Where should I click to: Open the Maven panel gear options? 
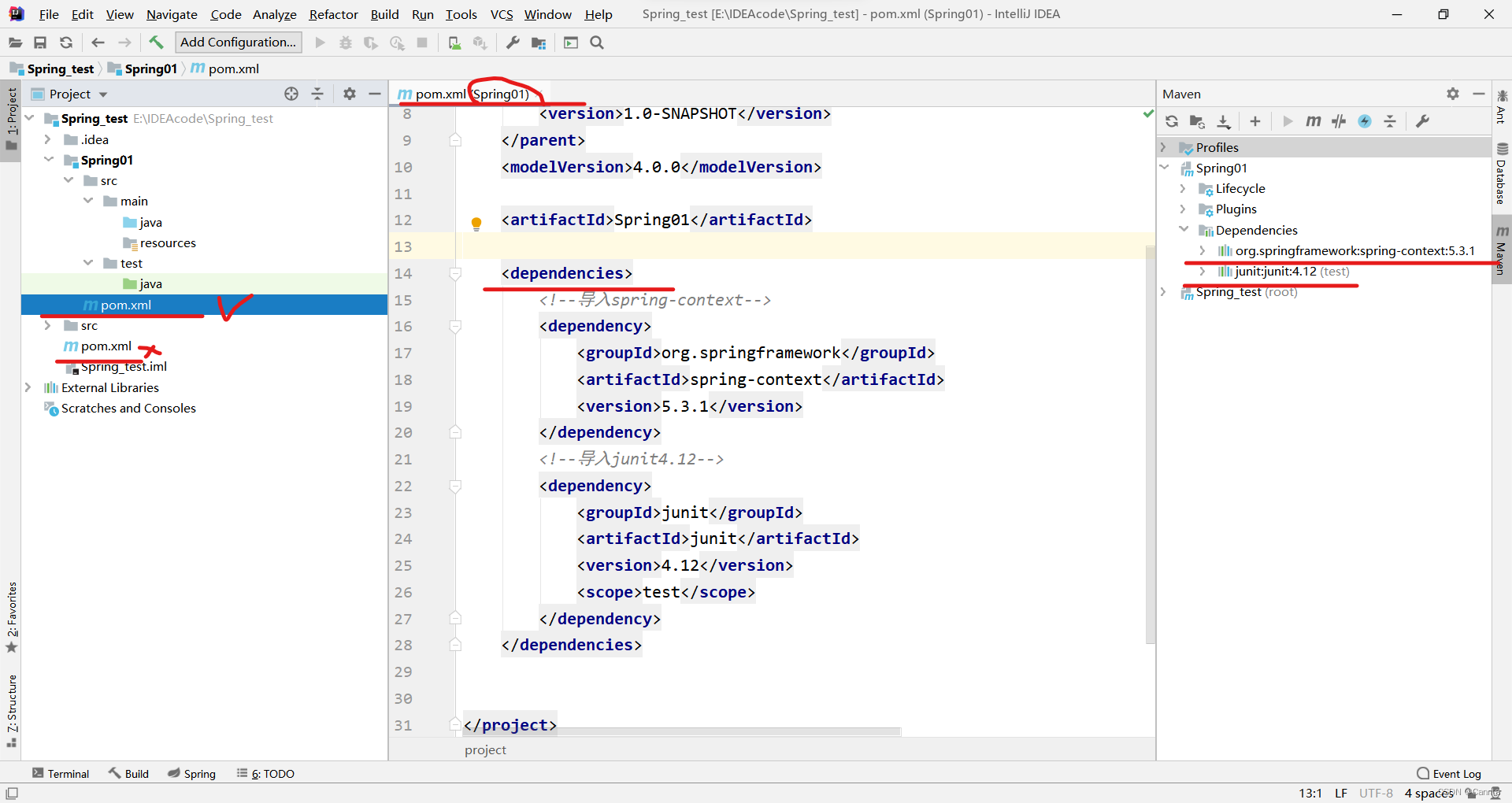(x=1453, y=94)
